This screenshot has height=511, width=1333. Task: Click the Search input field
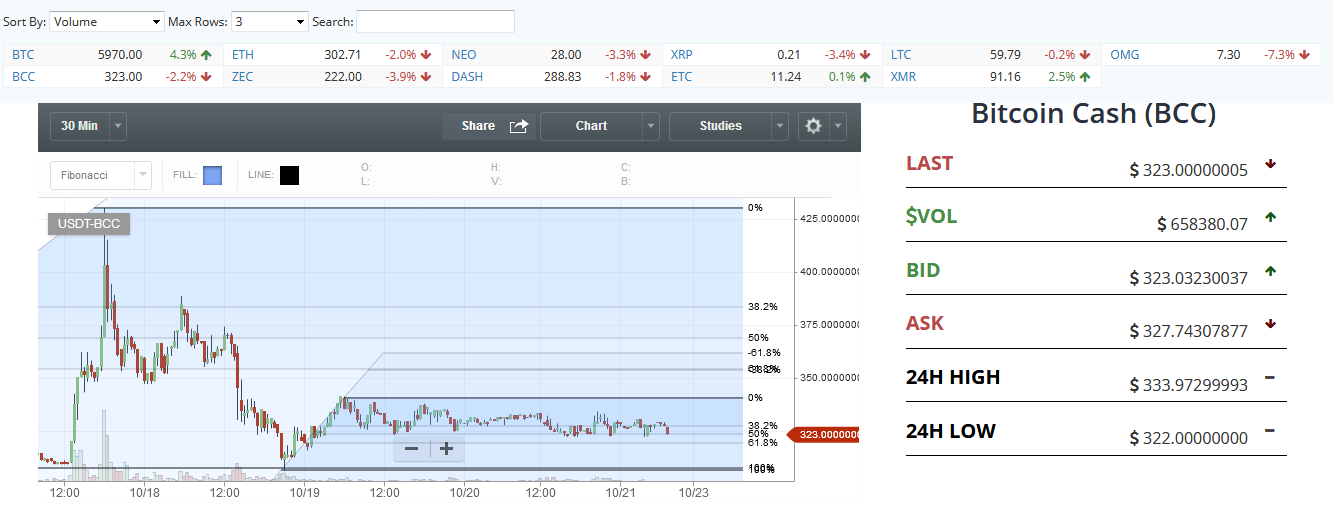pyautogui.click(x=435, y=21)
